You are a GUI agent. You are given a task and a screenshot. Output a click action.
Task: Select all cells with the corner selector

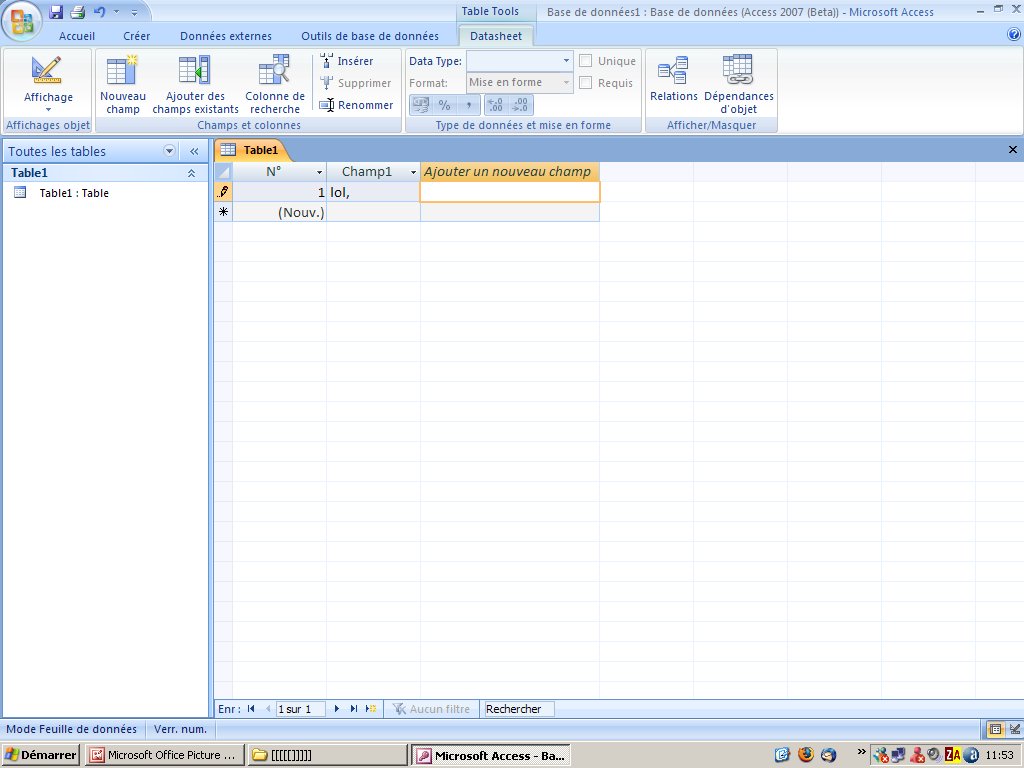(x=223, y=172)
